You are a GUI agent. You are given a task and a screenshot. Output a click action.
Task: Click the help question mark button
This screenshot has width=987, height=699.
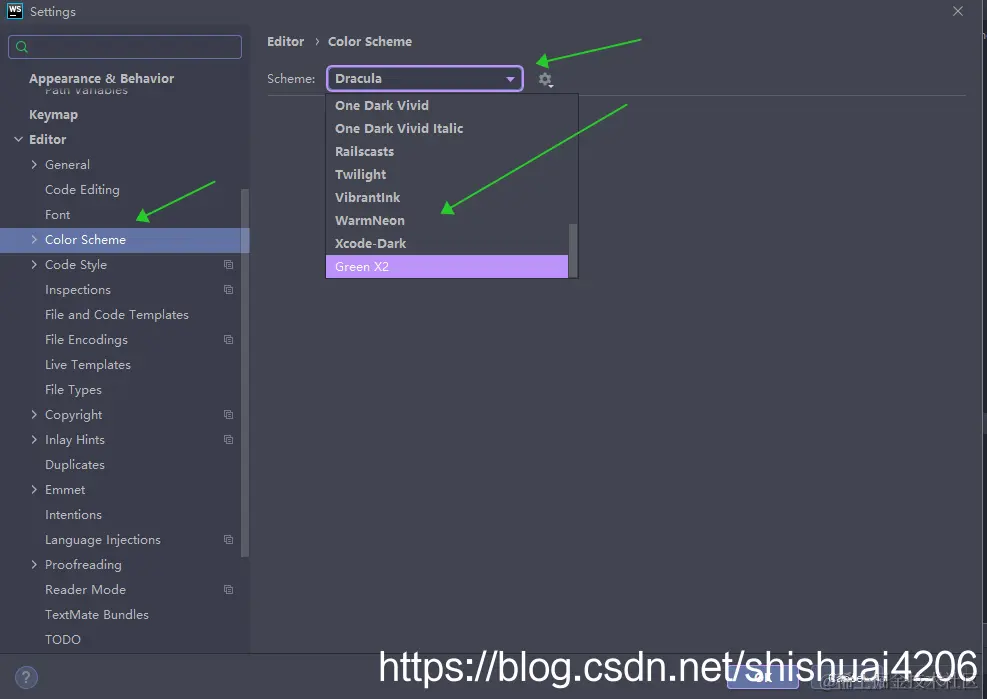pyautogui.click(x=26, y=678)
